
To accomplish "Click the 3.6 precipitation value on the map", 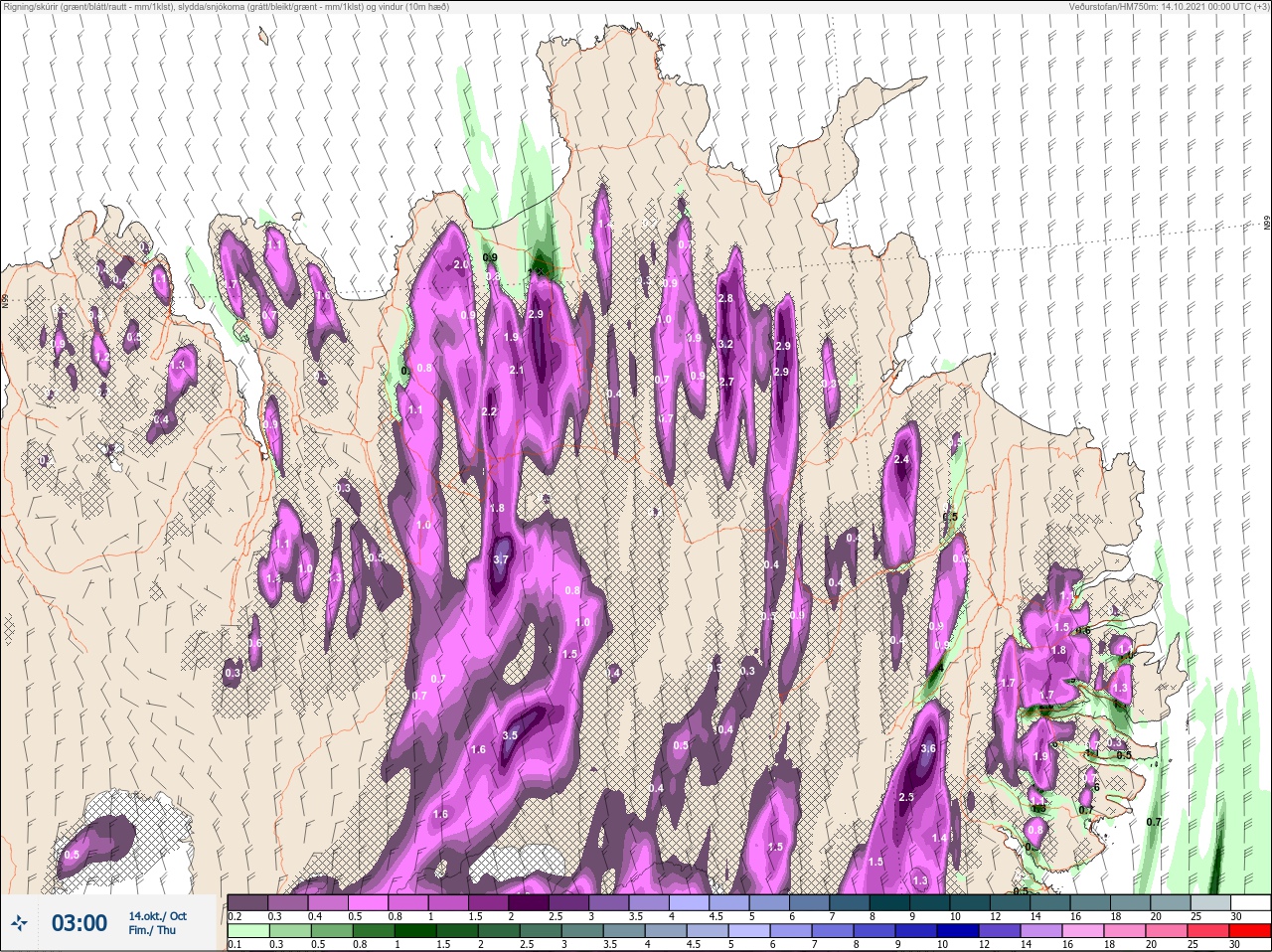I will point(928,748).
